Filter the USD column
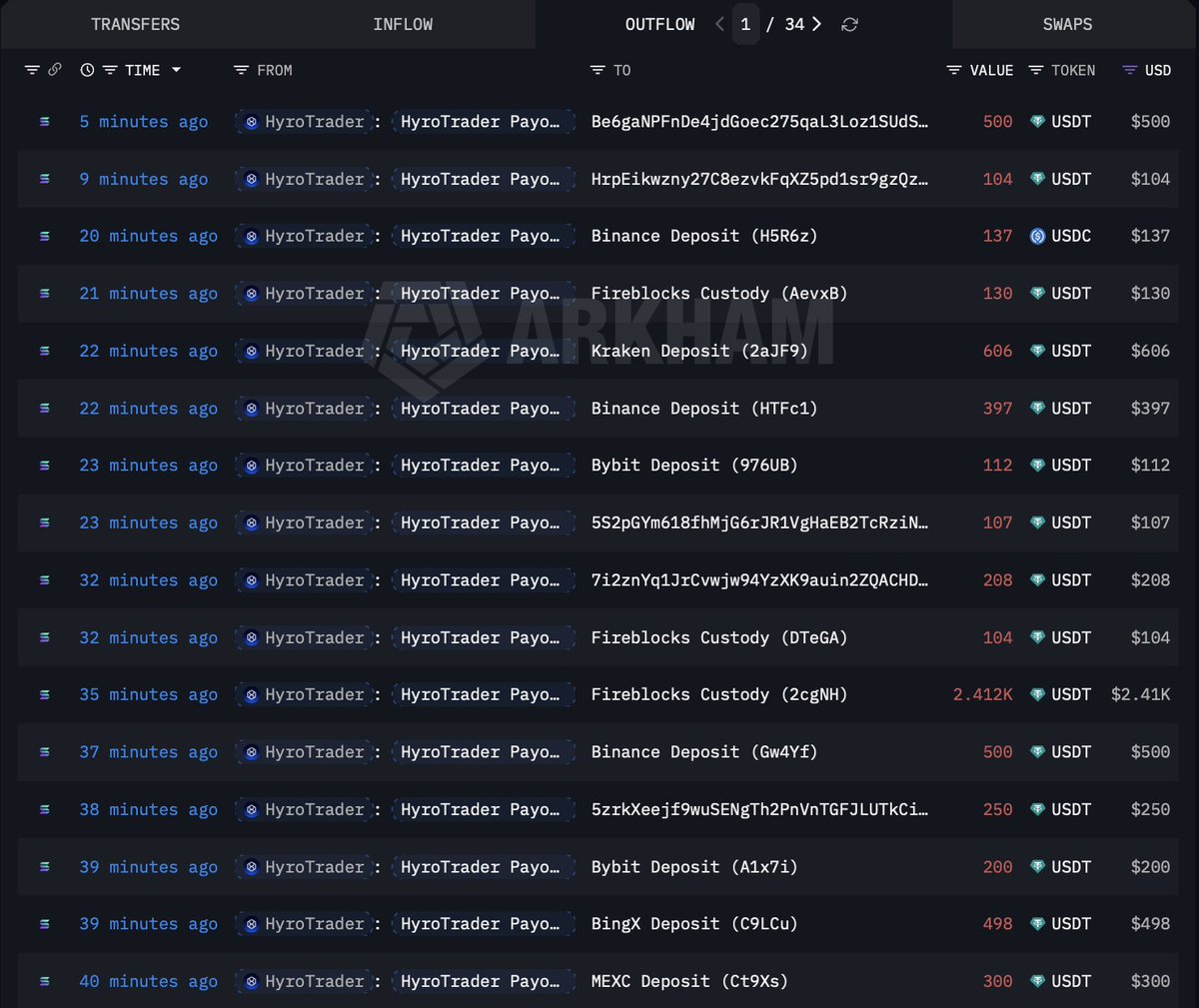The height and width of the screenshot is (1008, 1199). pyautogui.click(x=1130, y=70)
